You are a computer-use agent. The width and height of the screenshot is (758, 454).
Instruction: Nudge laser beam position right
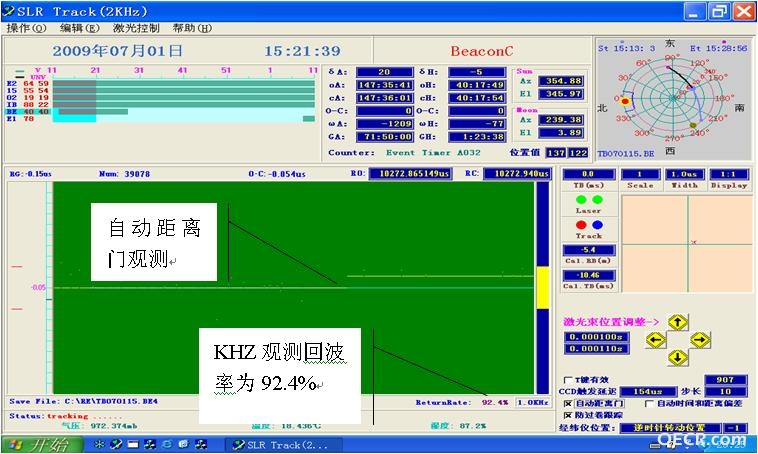click(700, 340)
